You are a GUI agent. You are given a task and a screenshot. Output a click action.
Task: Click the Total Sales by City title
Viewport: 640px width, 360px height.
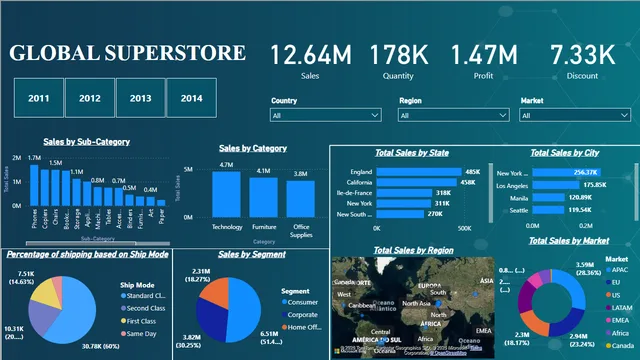point(564,153)
